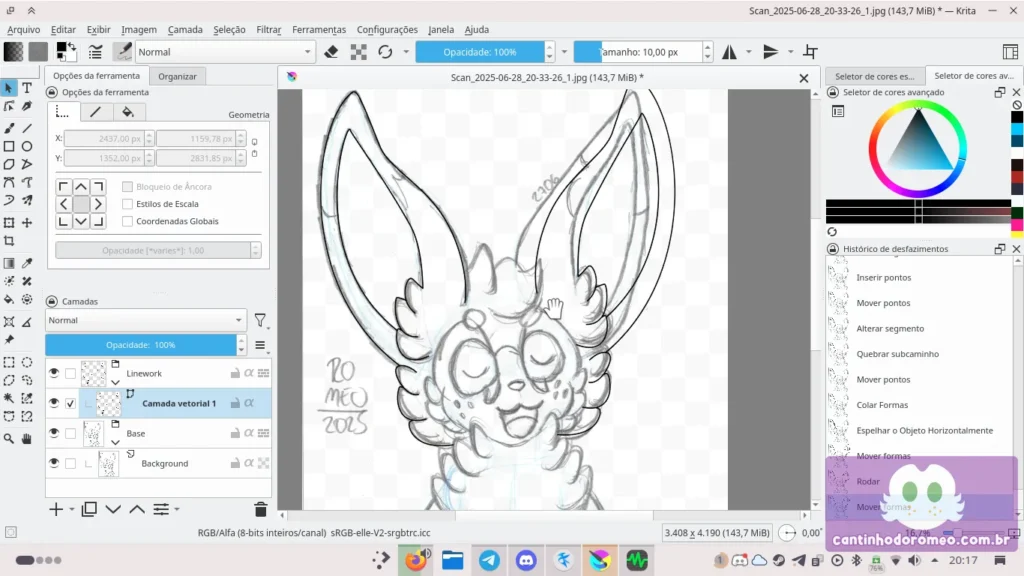Screen dimensions: 1024x576
Task: Check the Linework layer selection checkbox
Action: [71, 374]
